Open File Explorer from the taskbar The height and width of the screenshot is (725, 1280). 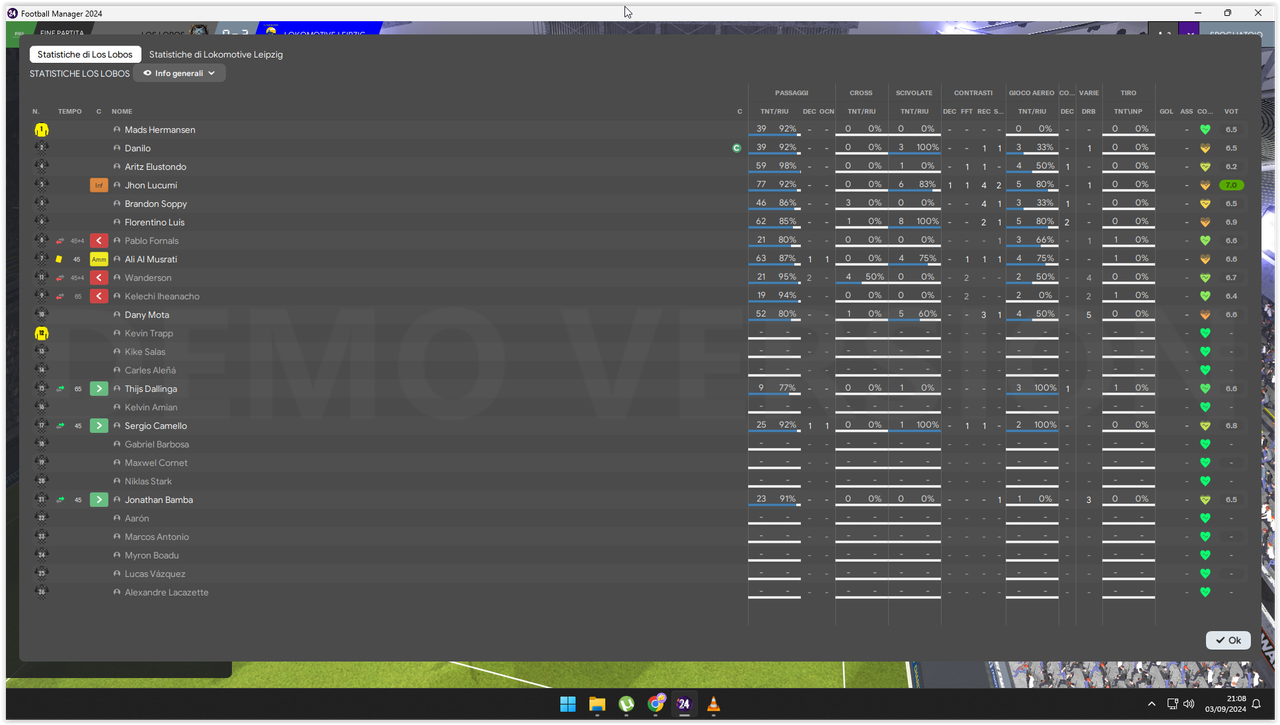597,704
